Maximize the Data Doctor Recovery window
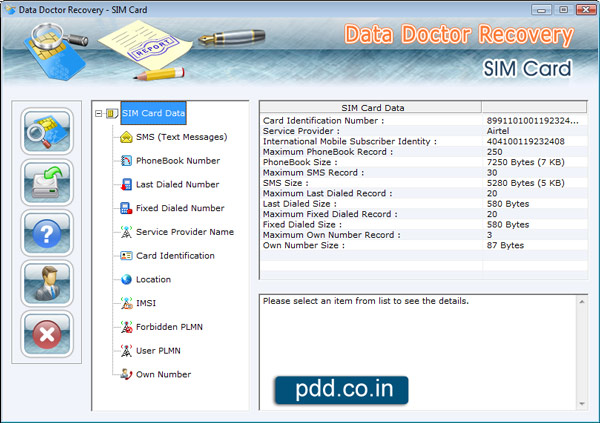This screenshot has width=600, height=423. click(563, 9)
